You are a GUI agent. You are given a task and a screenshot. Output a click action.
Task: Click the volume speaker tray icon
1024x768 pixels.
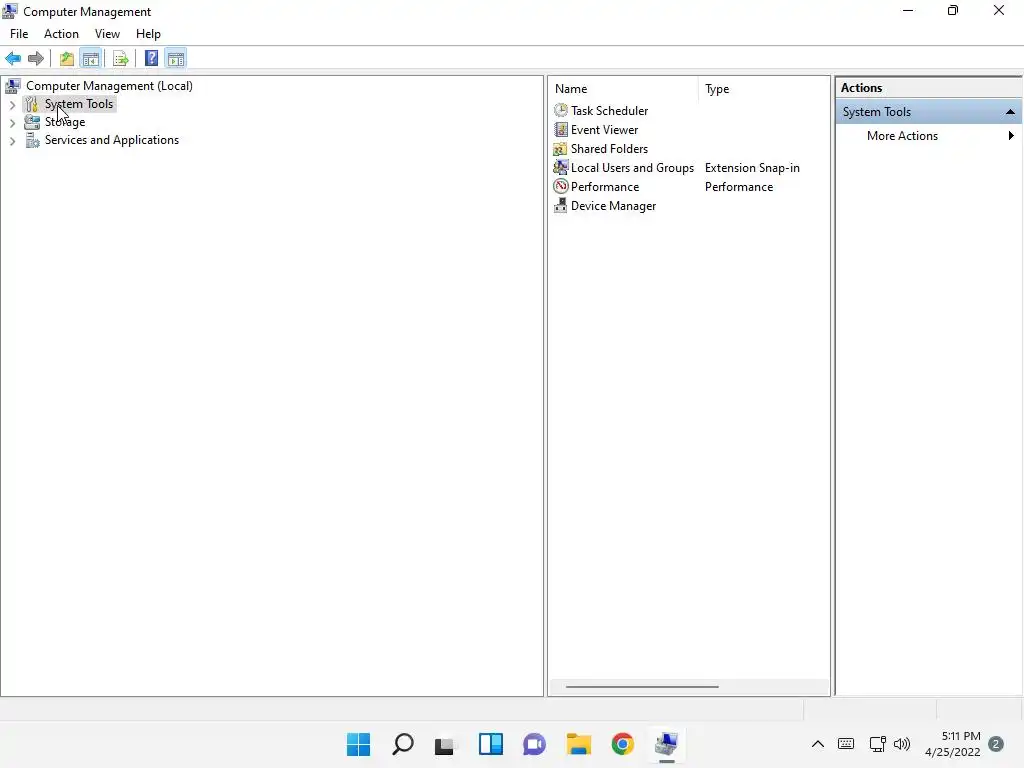tap(902, 744)
